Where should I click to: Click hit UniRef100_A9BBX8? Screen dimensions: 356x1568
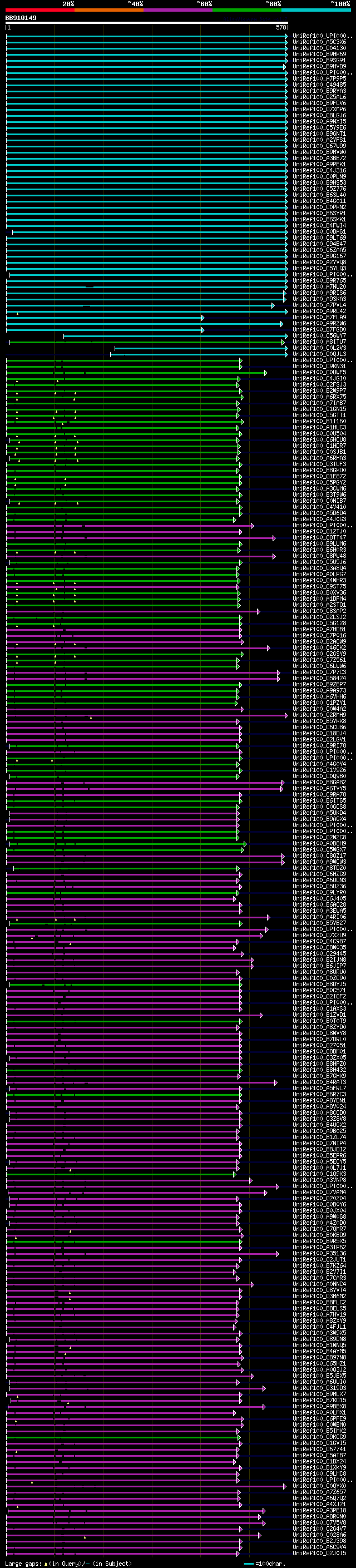coord(319,1406)
